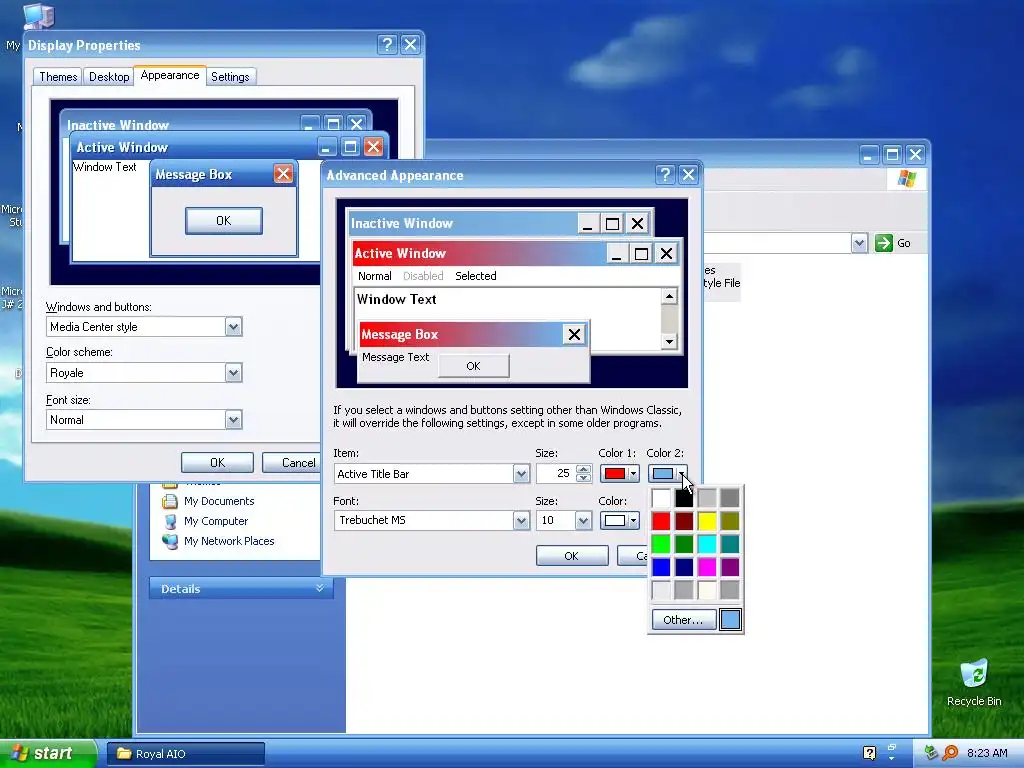Pick the navy blue swatch
This screenshot has width=1024, height=768.
[x=684, y=567]
